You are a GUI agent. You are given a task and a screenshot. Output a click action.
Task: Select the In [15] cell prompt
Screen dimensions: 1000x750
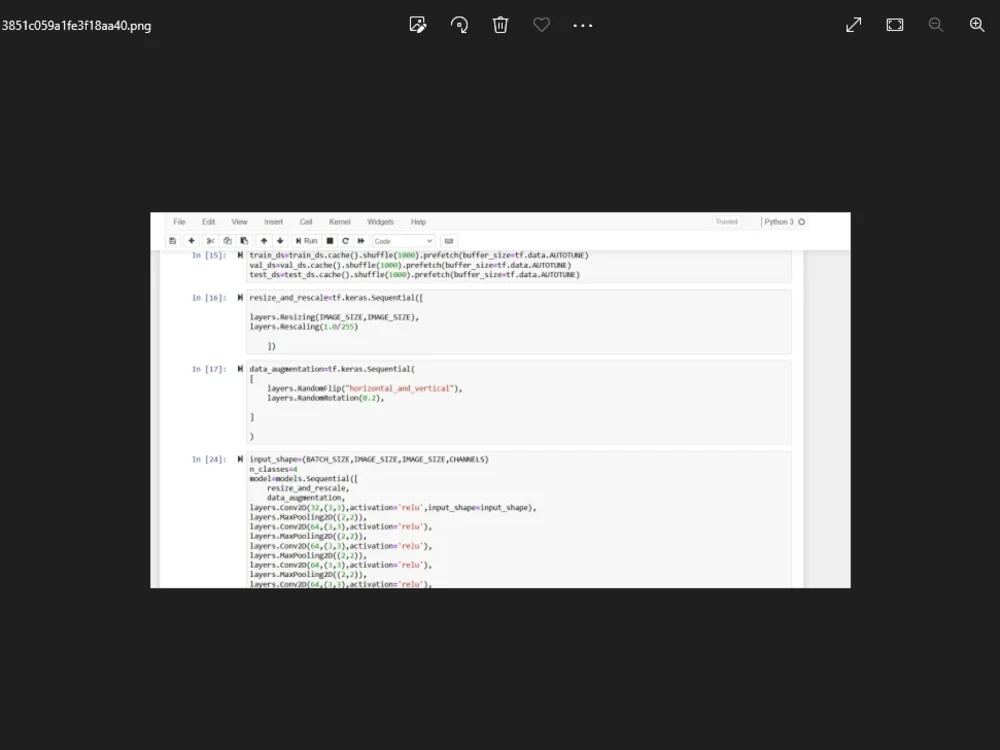209,255
